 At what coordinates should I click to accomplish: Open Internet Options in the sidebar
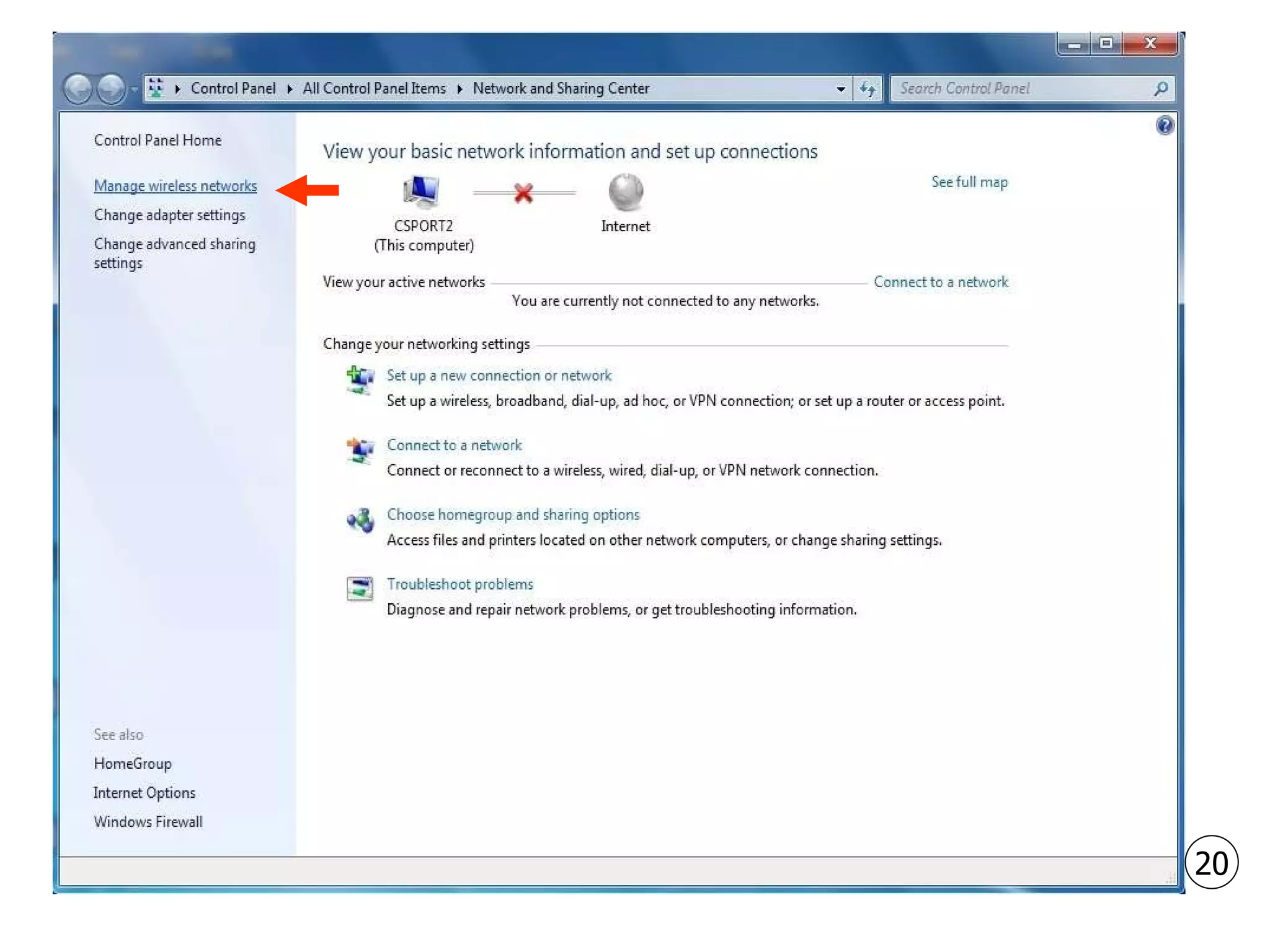tap(144, 793)
